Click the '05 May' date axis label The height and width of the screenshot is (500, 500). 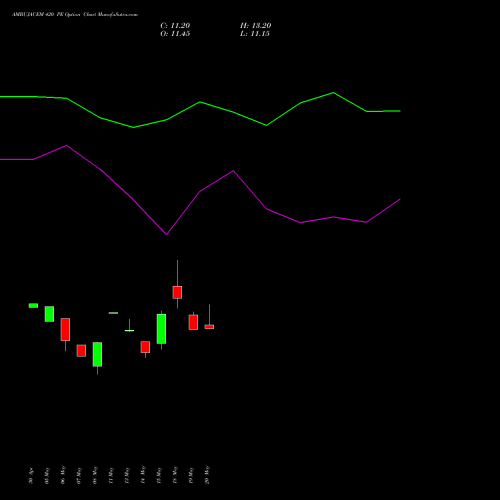coord(47,476)
